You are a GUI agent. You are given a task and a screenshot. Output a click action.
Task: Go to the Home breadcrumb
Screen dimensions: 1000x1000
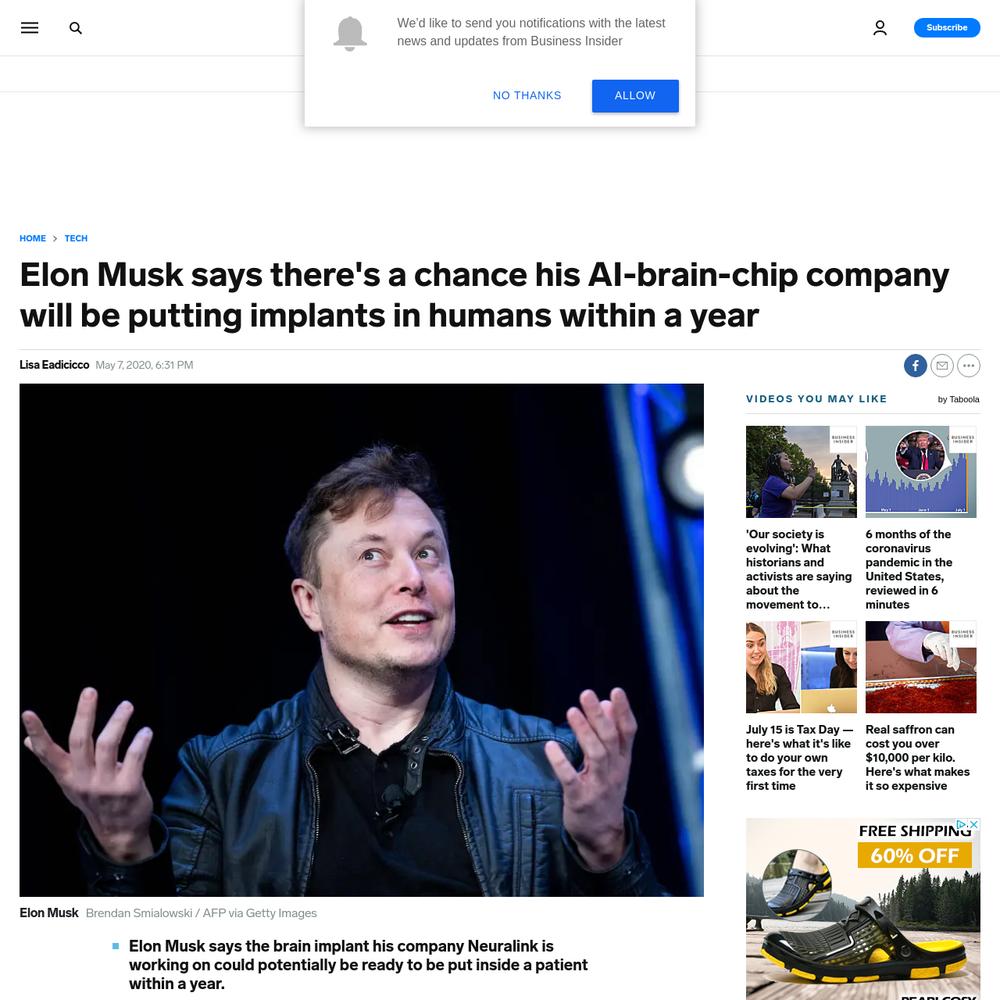point(33,238)
